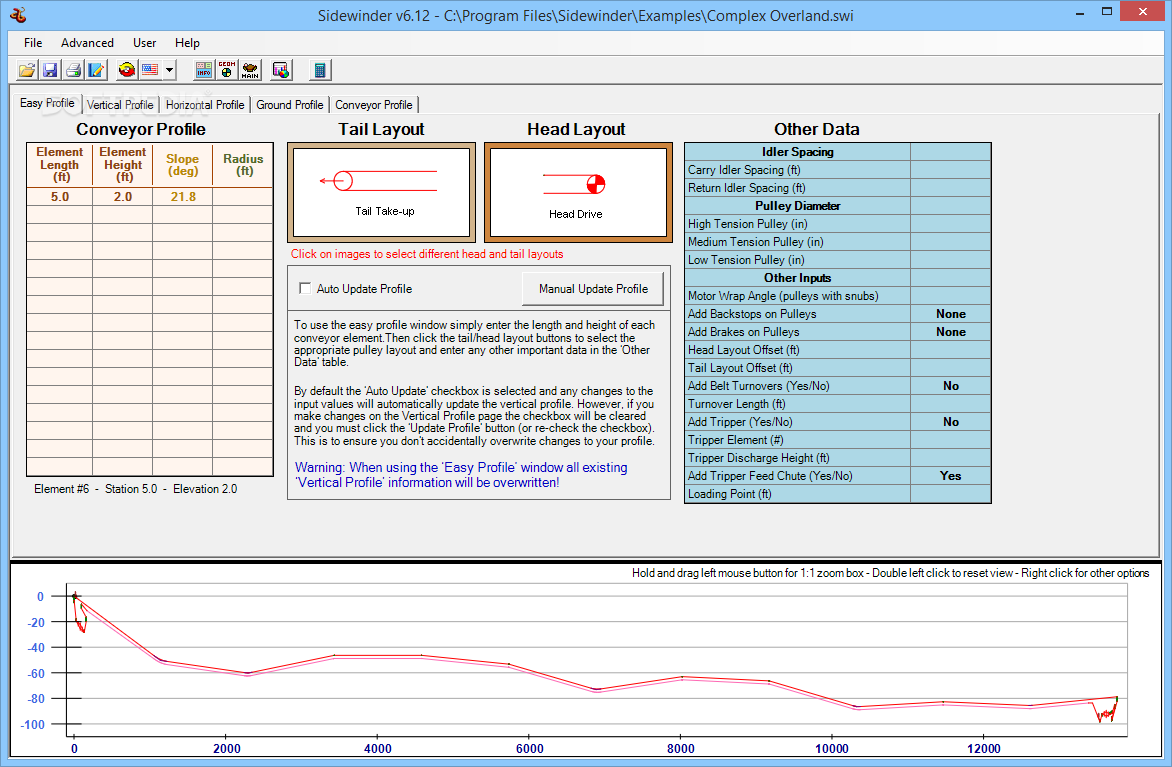Viewport: 1172px width, 767px height.
Task: Open the INFO toolbar icon
Action: 203,70
